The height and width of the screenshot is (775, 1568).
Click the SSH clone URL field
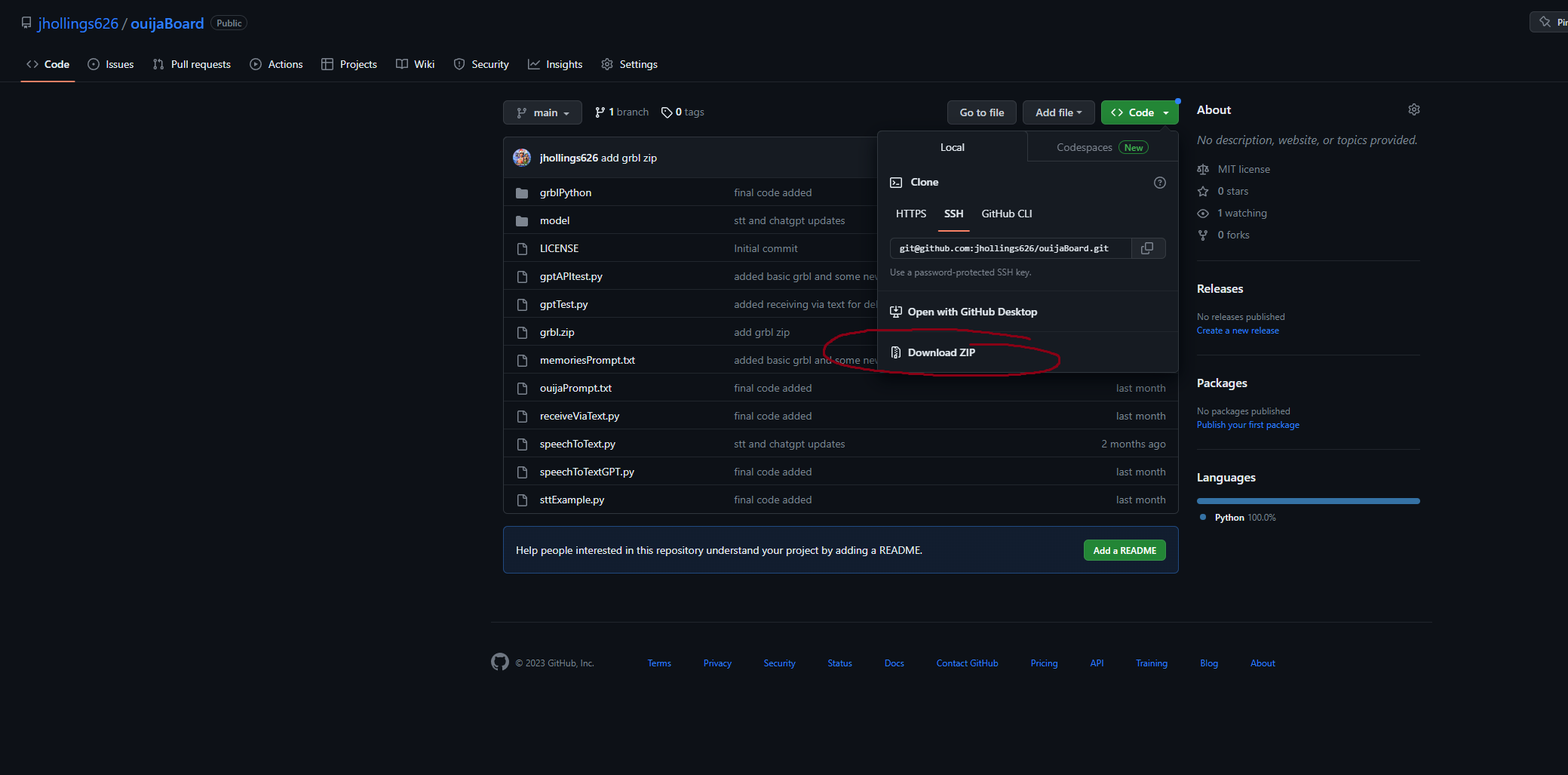tap(1011, 248)
